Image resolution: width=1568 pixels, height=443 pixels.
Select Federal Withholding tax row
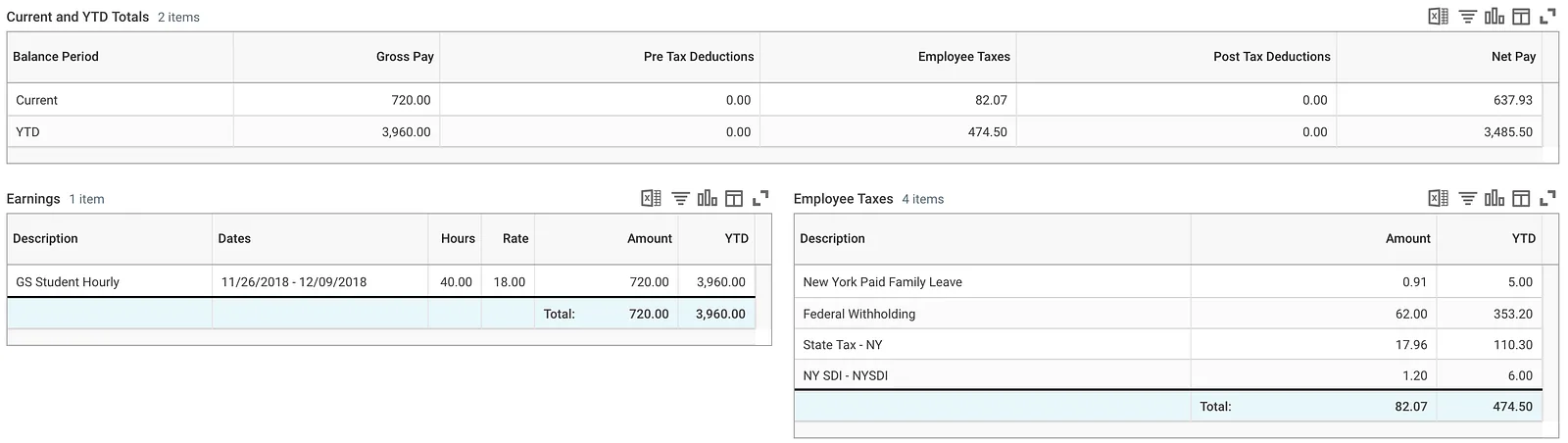pos(1168,314)
